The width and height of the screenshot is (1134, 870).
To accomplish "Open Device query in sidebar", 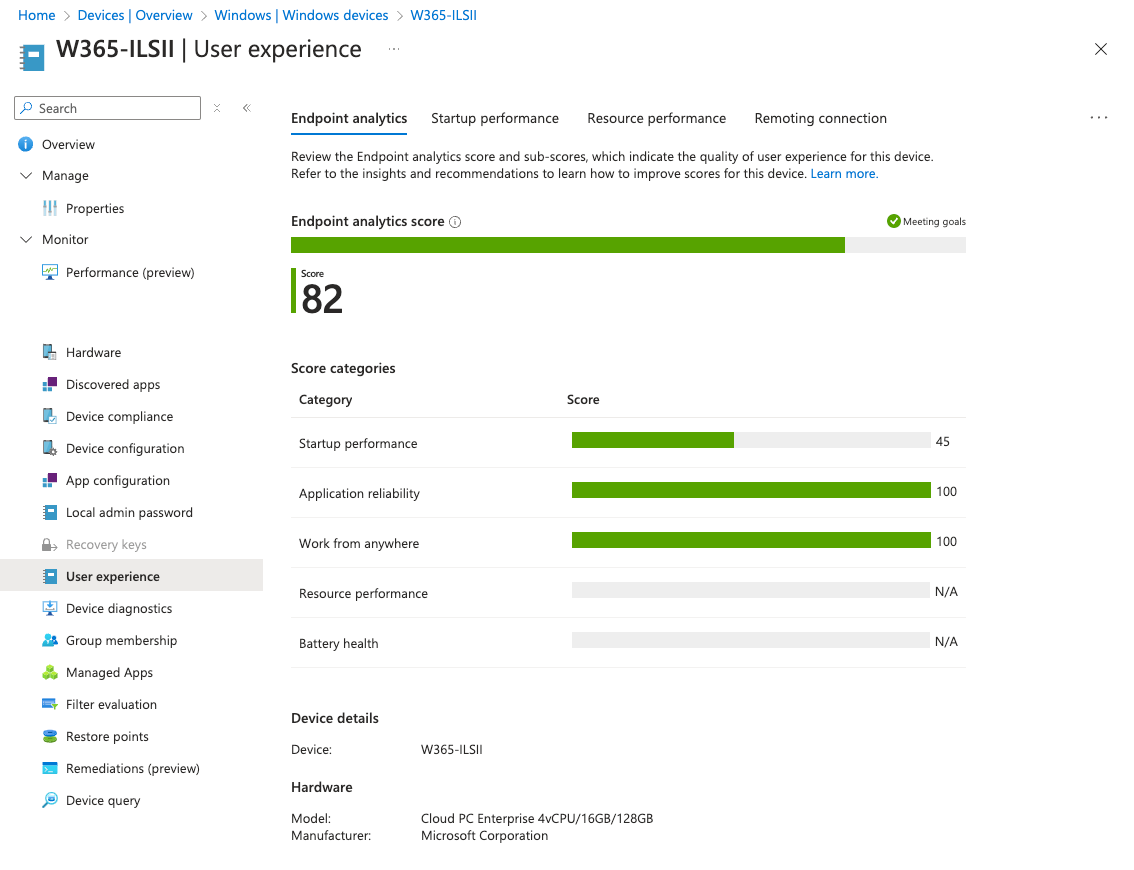I will pyautogui.click(x=103, y=801).
